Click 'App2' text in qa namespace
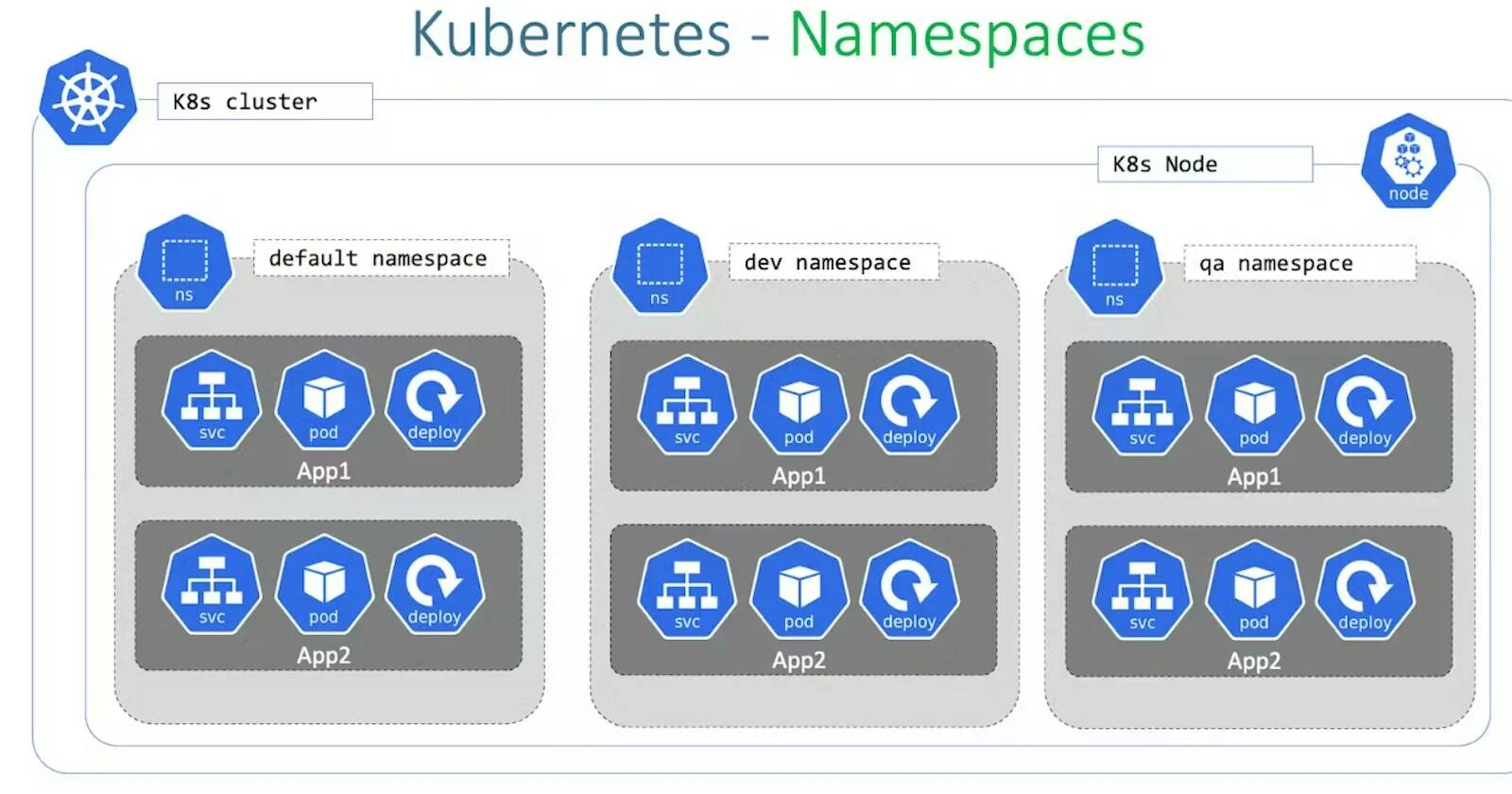Viewport: 1512px width, 794px height. 1254,661
